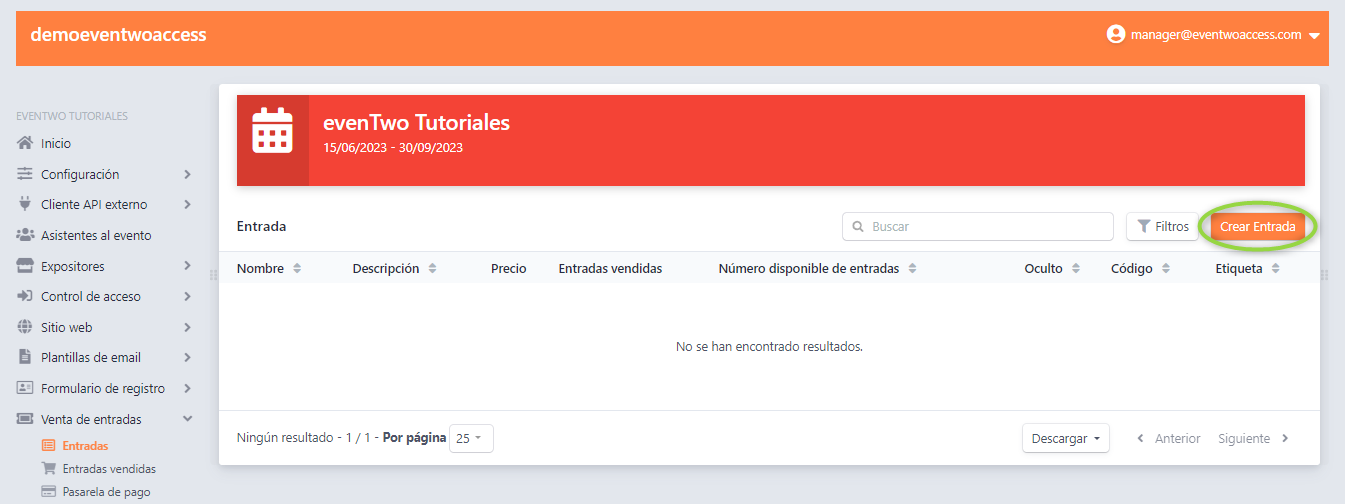Expand the Plantillas de email chevron
Image resolution: width=1345 pixels, height=504 pixels.
tap(188, 357)
